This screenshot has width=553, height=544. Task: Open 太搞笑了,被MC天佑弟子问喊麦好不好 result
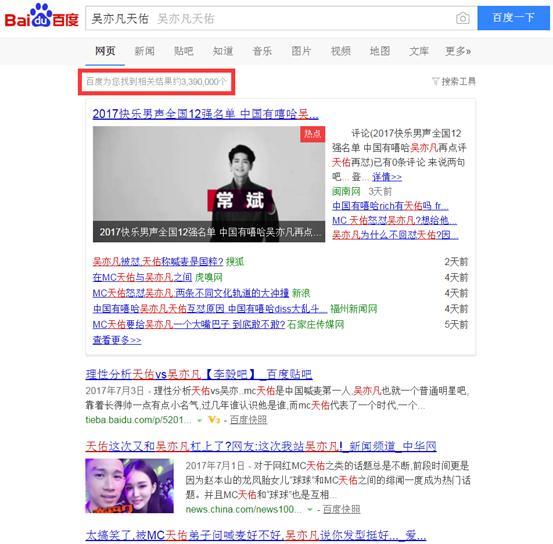pyautogui.click(x=256, y=536)
